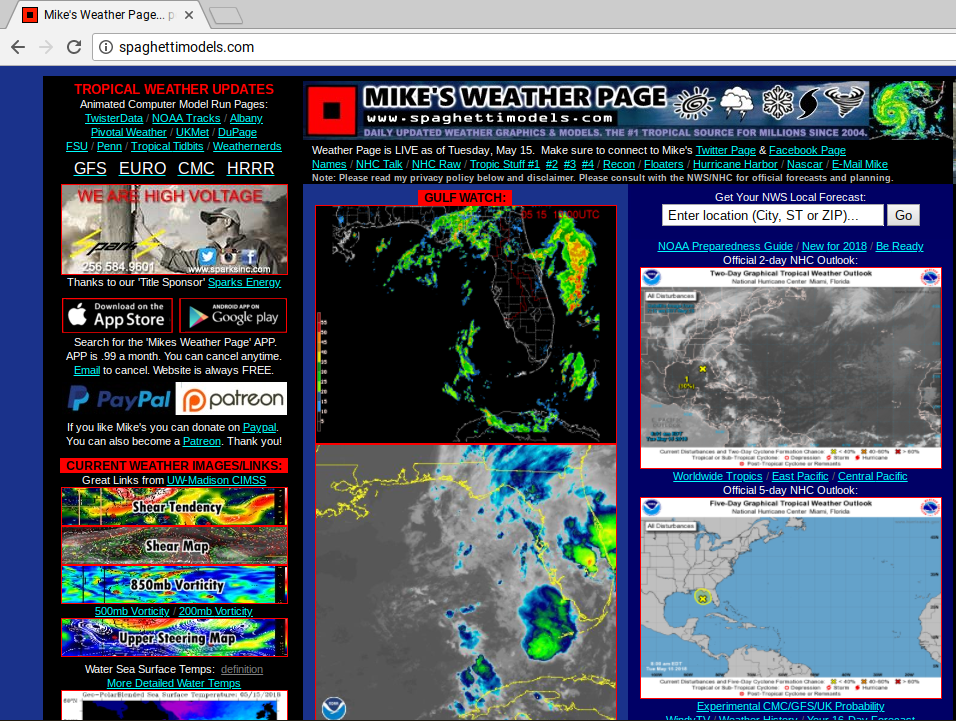Open the Shear Map image
Screen dimensions: 956x721
174,545
